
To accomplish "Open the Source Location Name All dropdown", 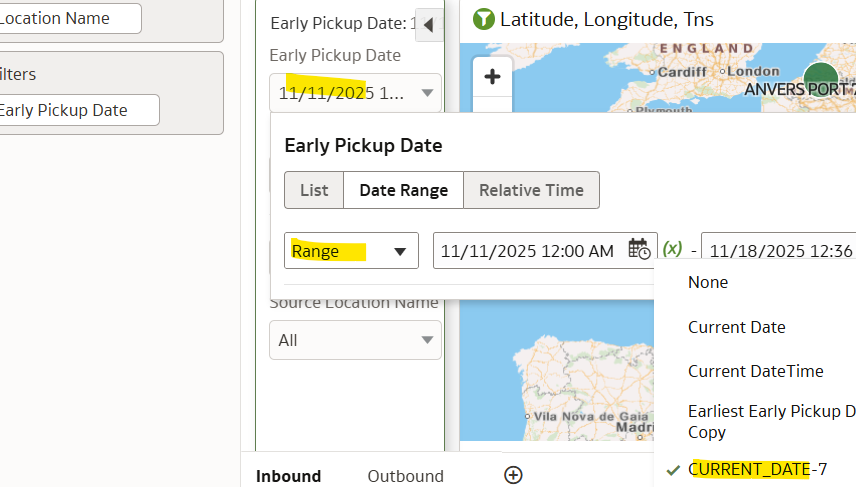I will point(355,340).
